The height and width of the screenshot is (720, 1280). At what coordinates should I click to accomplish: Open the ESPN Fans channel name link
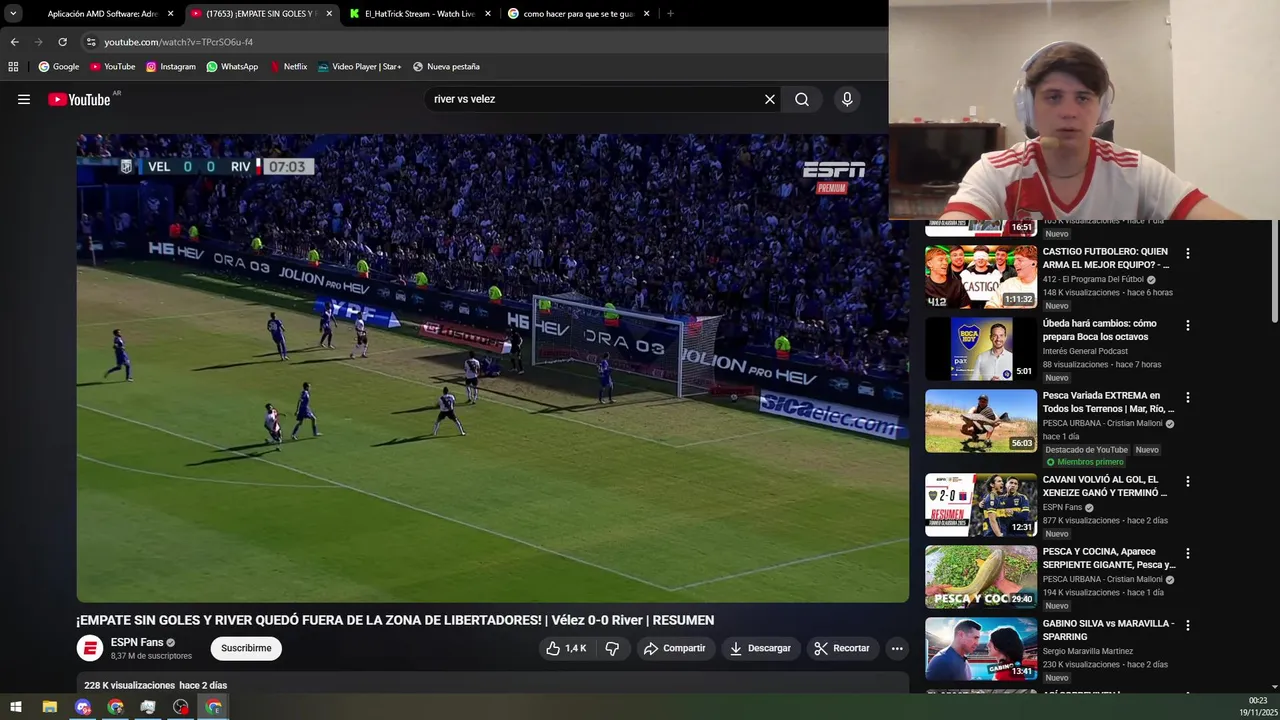click(x=137, y=642)
